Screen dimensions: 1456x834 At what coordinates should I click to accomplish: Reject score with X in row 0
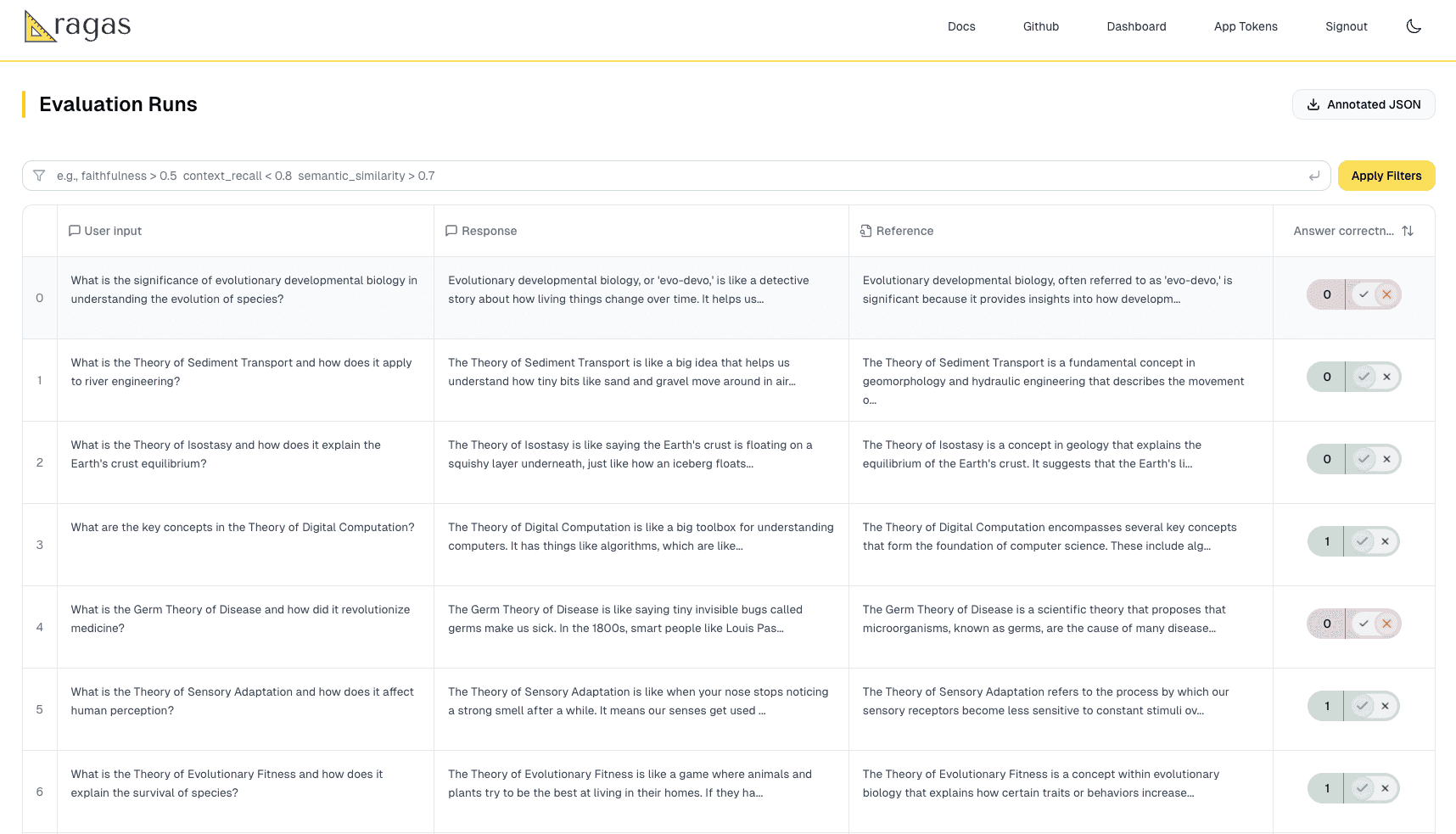[1386, 294]
